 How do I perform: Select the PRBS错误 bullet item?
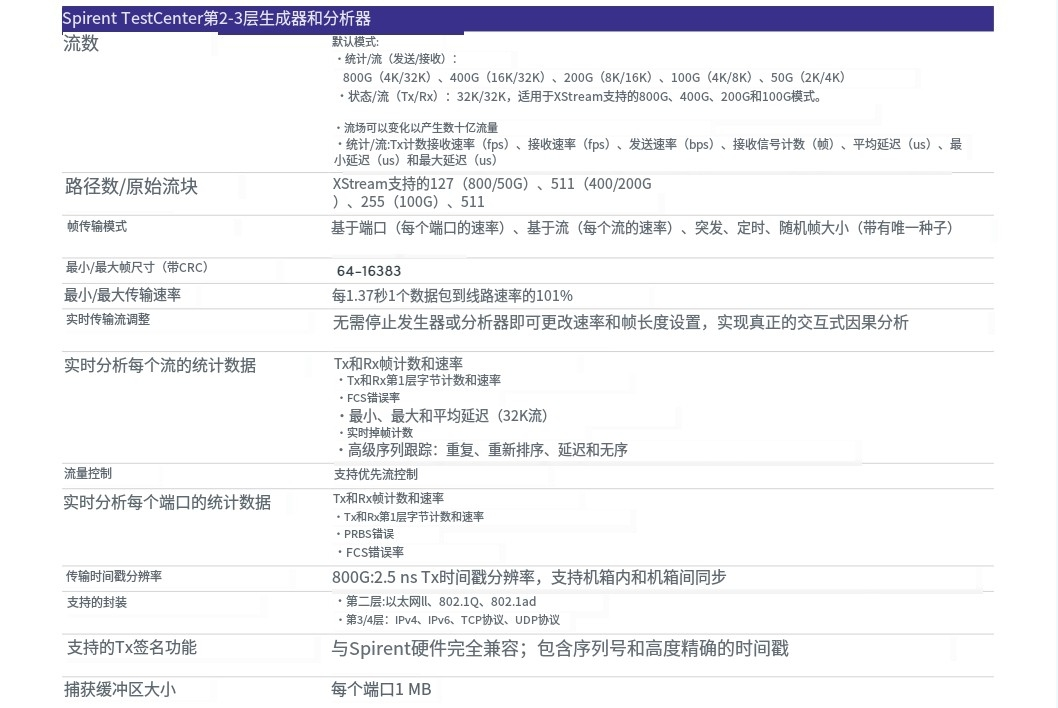tap(370, 534)
